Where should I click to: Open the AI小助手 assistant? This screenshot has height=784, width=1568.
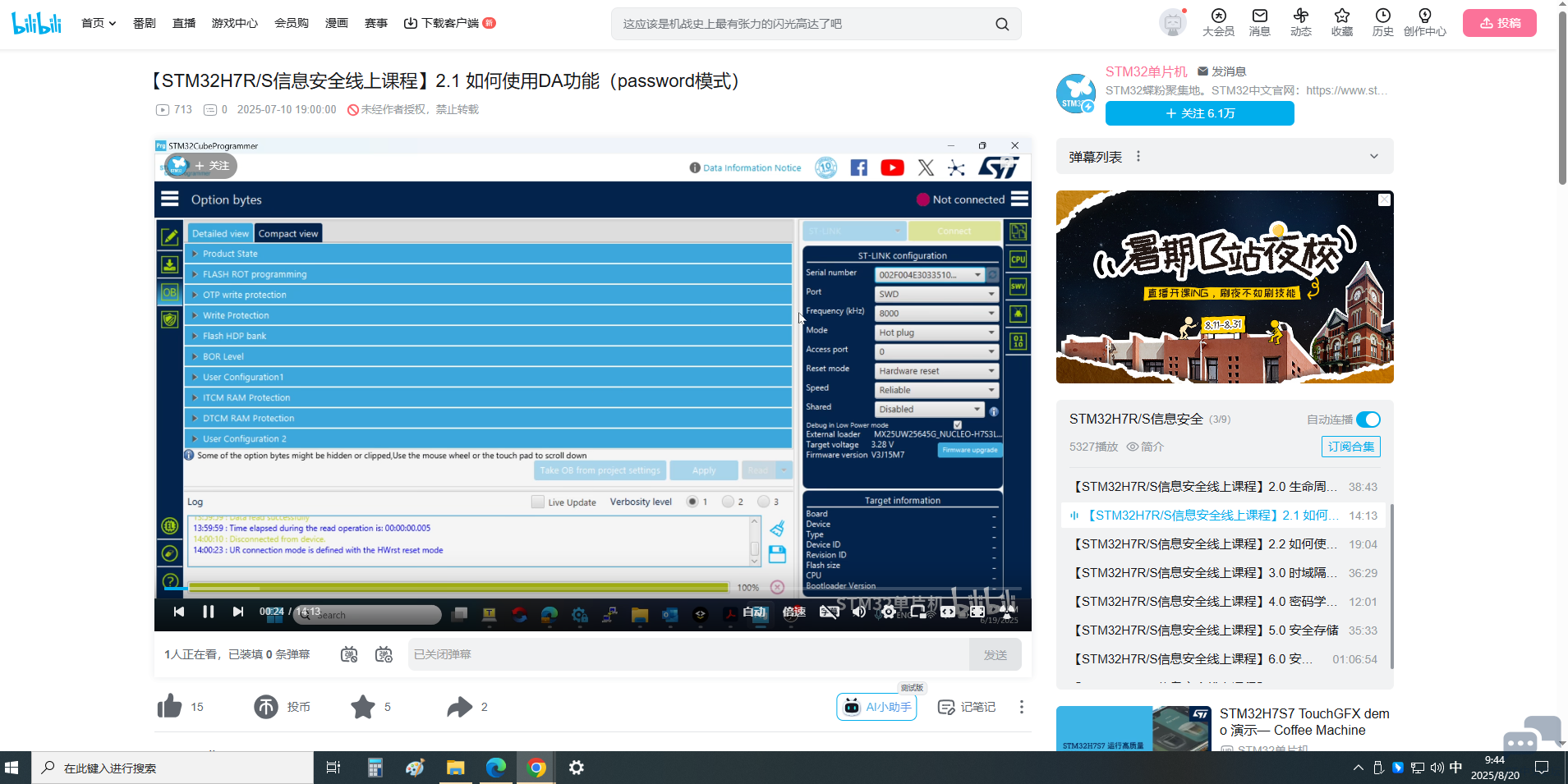(x=876, y=707)
